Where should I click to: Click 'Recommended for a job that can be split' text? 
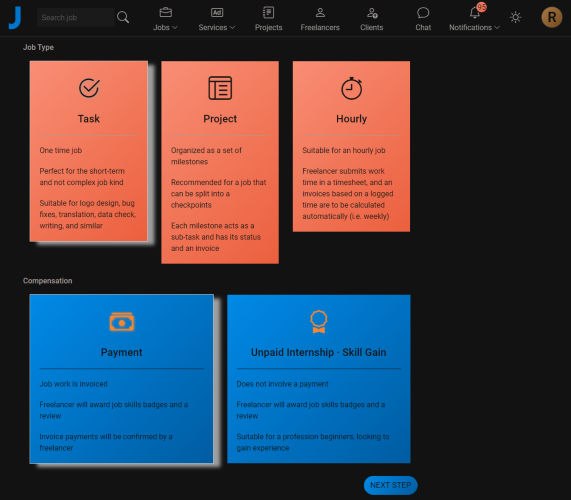218,193
